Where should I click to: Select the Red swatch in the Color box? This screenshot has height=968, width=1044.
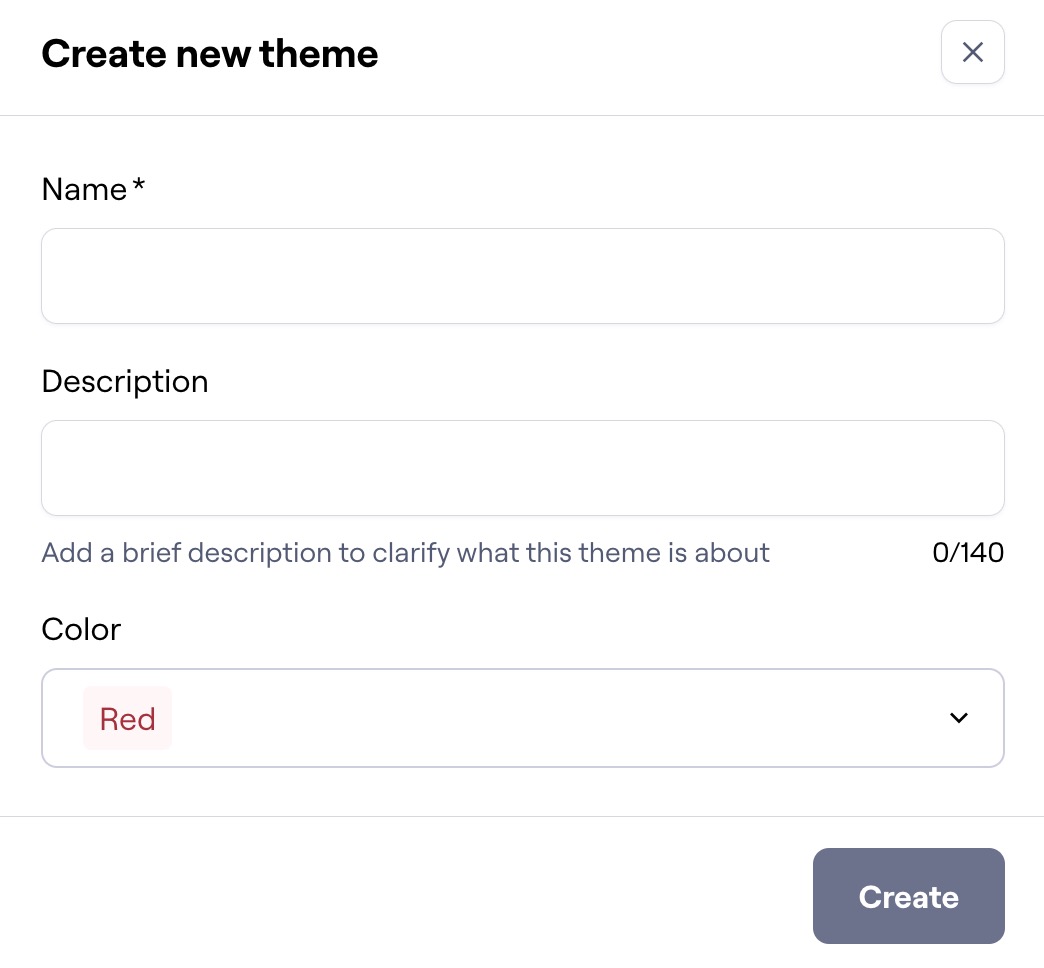point(127,718)
